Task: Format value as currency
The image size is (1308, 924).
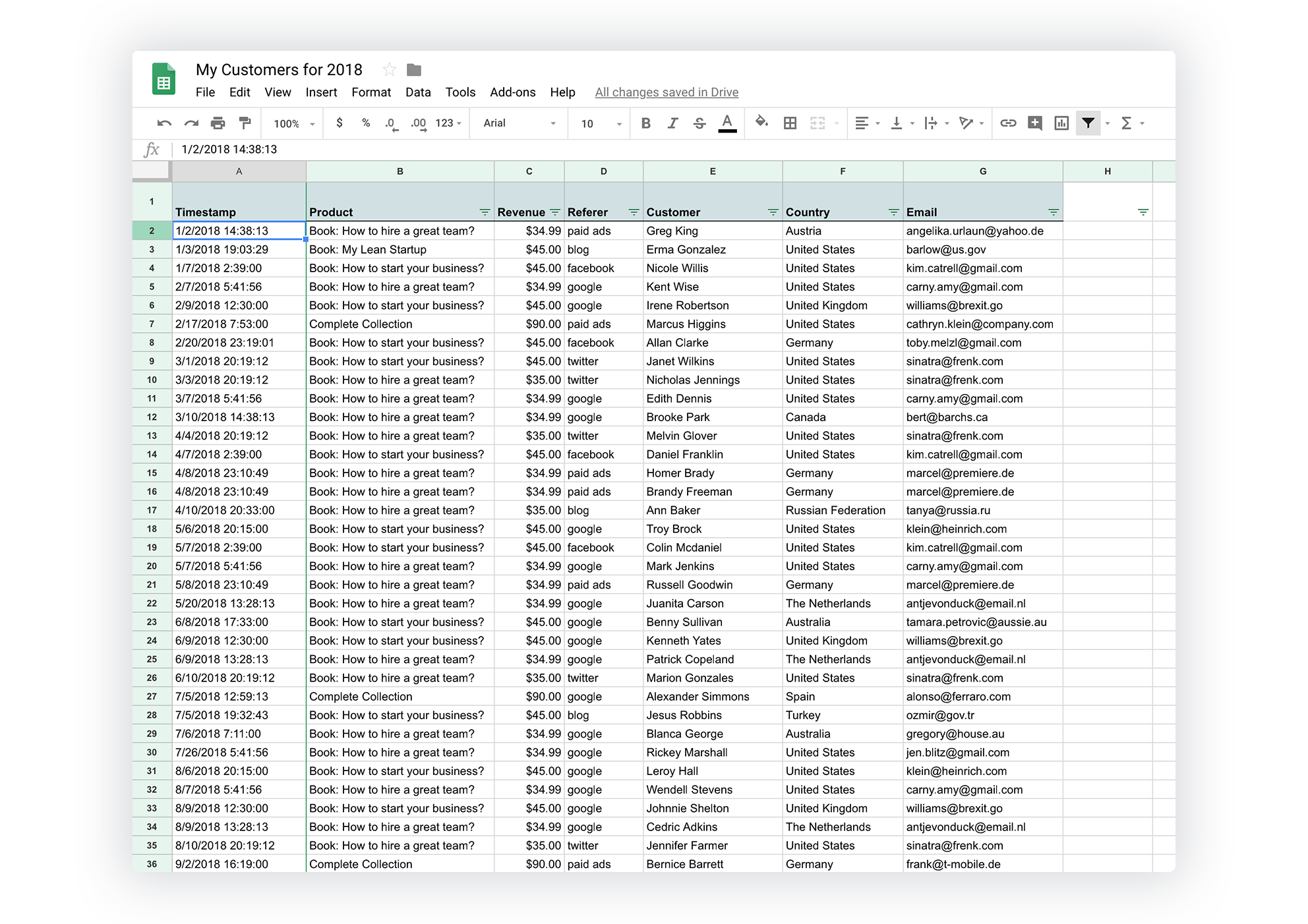Action: click(x=340, y=123)
